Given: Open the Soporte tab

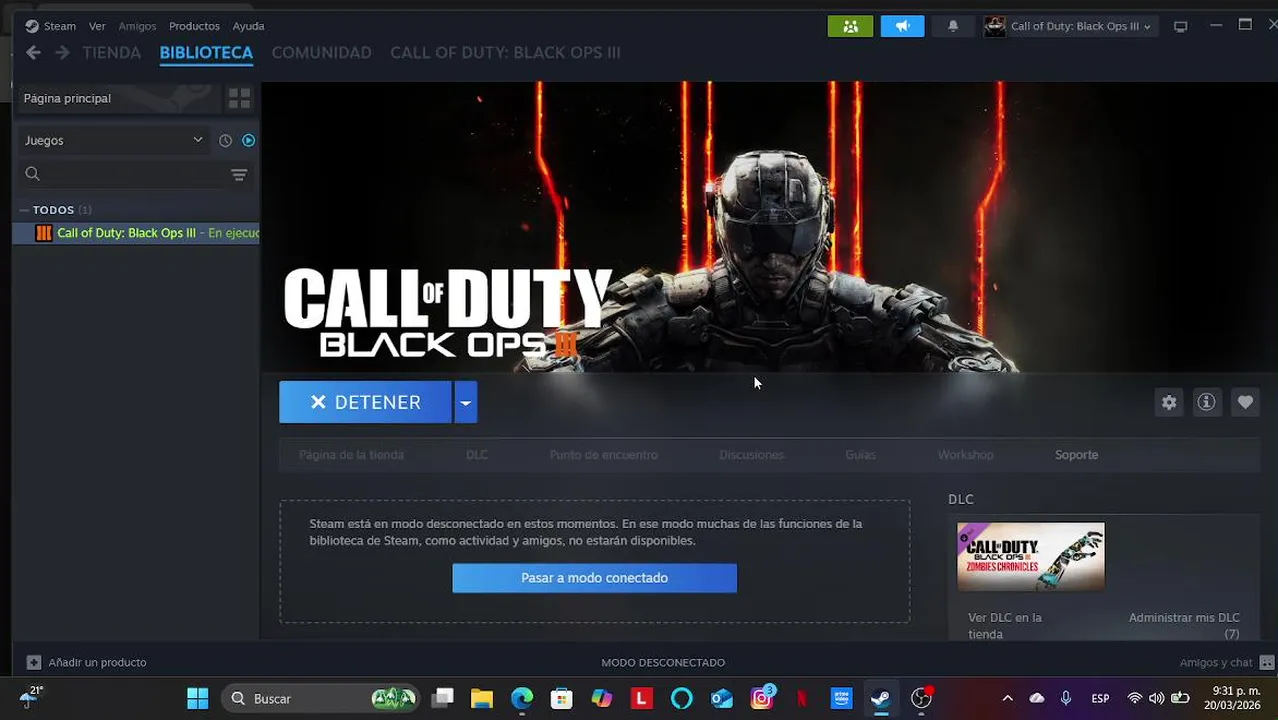Looking at the screenshot, I should [1076, 455].
